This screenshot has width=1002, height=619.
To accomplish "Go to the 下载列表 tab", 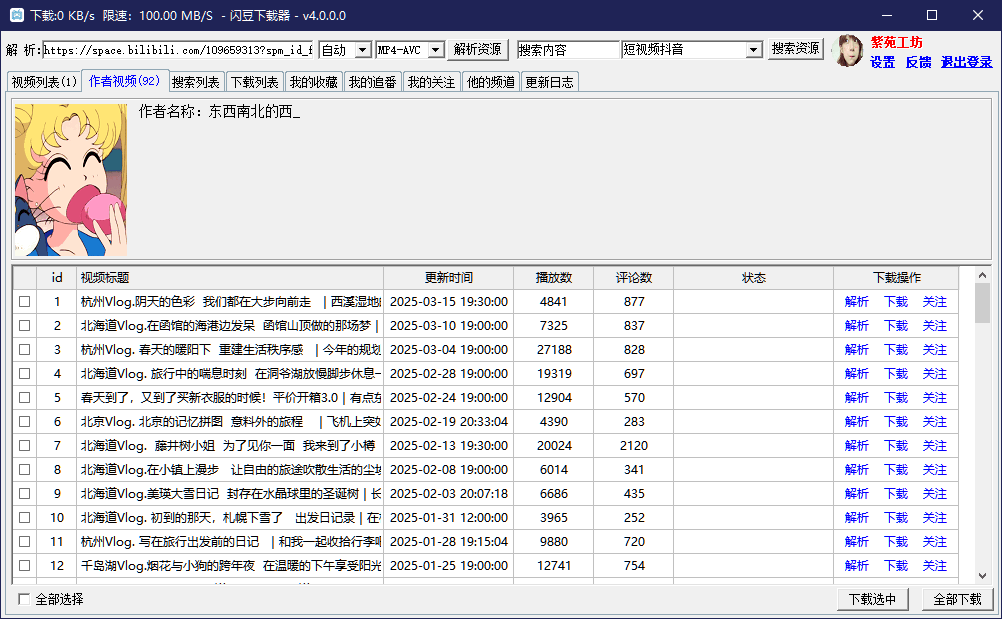I will (255, 82).
